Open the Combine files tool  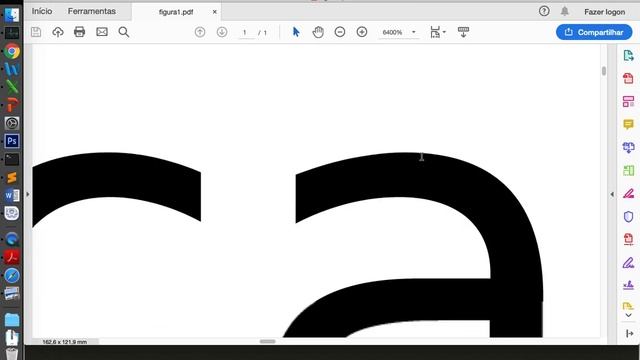(629, 147)
